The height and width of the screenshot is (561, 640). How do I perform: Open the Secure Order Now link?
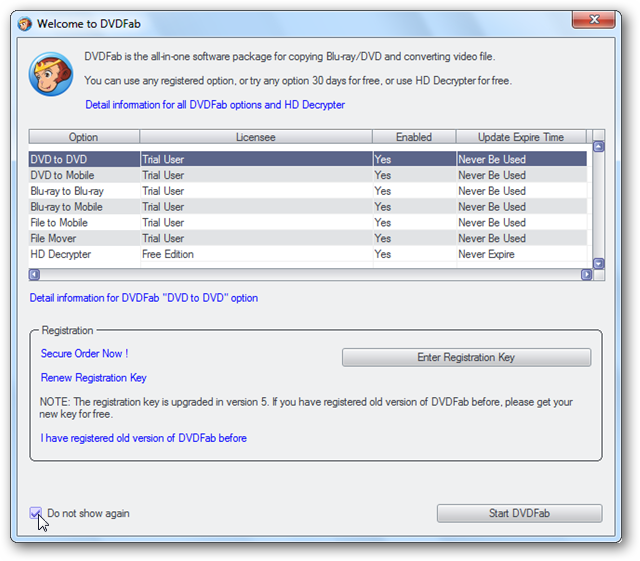point(84,354)
